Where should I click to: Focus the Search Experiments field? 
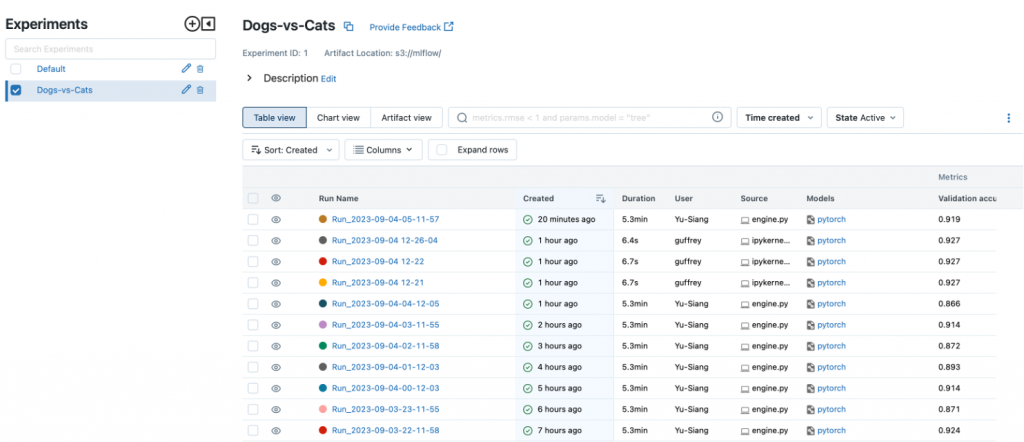pos(110,49)
